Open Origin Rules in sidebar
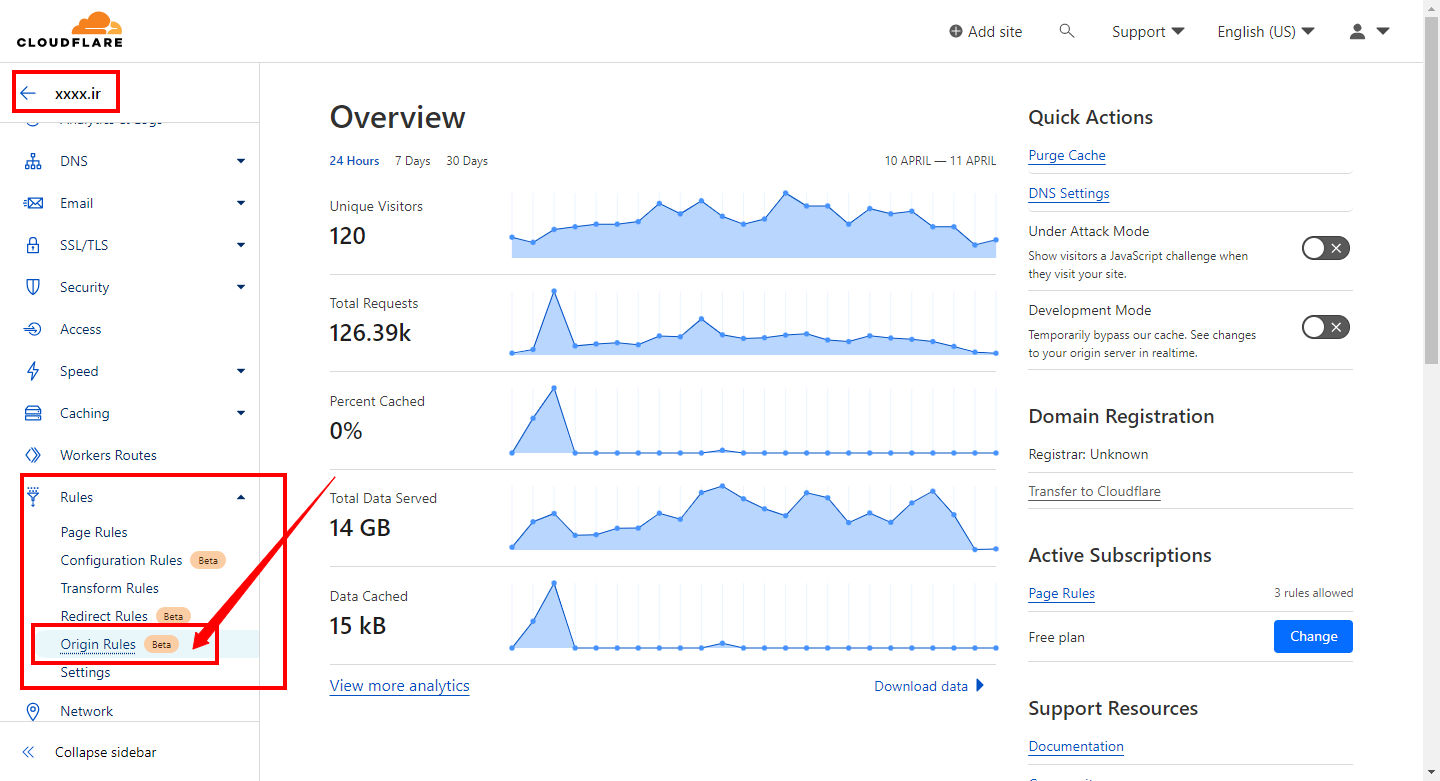The width and height of the screenshot is (1440, 781). 98,644
